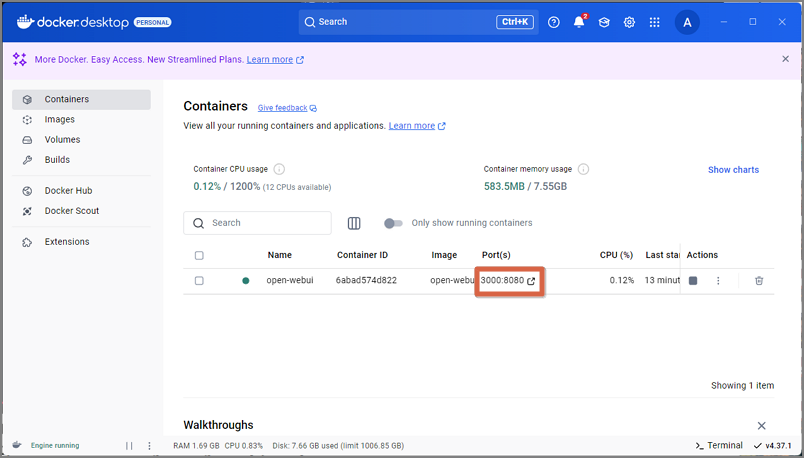Image resolution: width=804 pixels, height=458 pixels.
Task: Click container ID 6abad574d822
Action: click(366, 281)
